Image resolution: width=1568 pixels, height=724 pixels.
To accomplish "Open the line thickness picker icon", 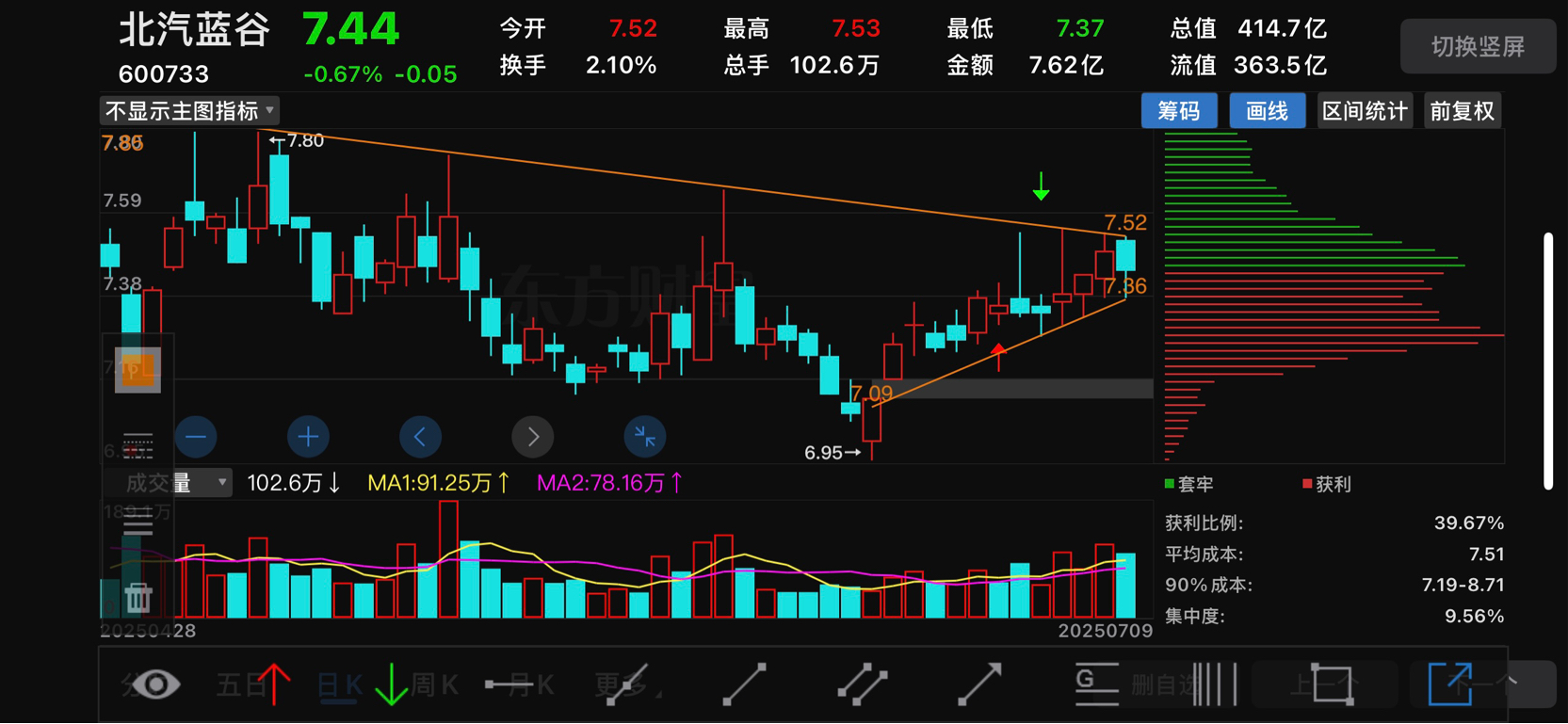I will pos(137,521).
